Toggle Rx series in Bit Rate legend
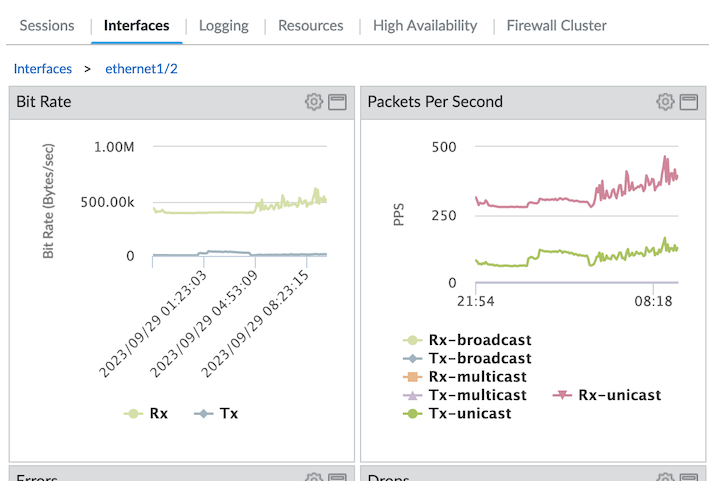The height and width of the screenshot is (481, 720). pos(146,413)
